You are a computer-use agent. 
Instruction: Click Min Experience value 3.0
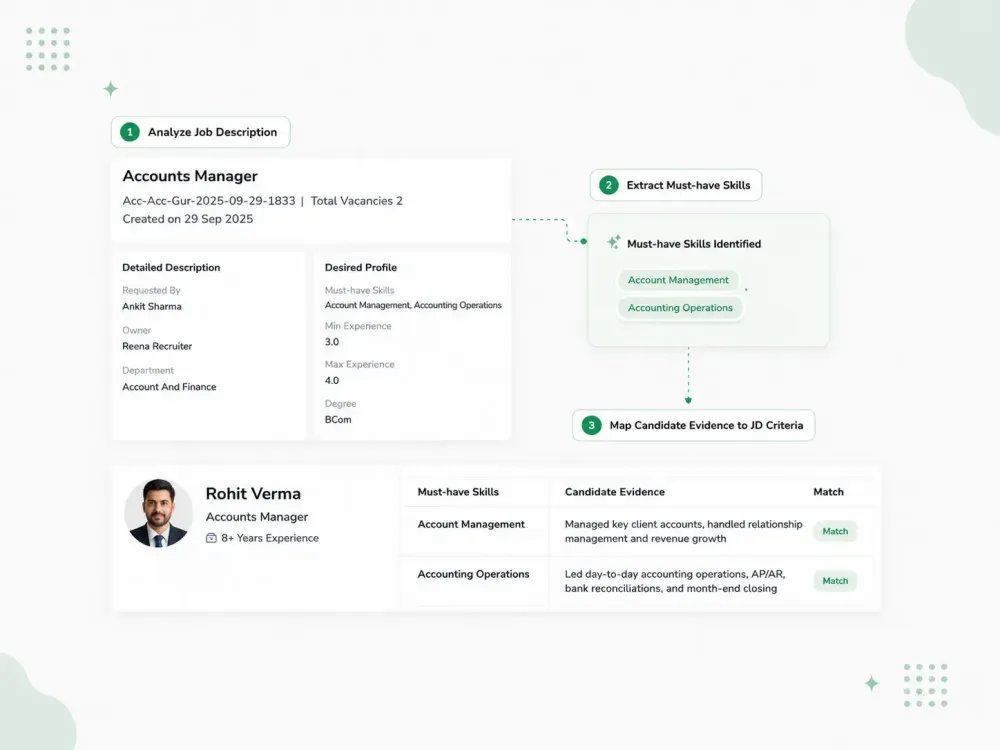[332, 342]
